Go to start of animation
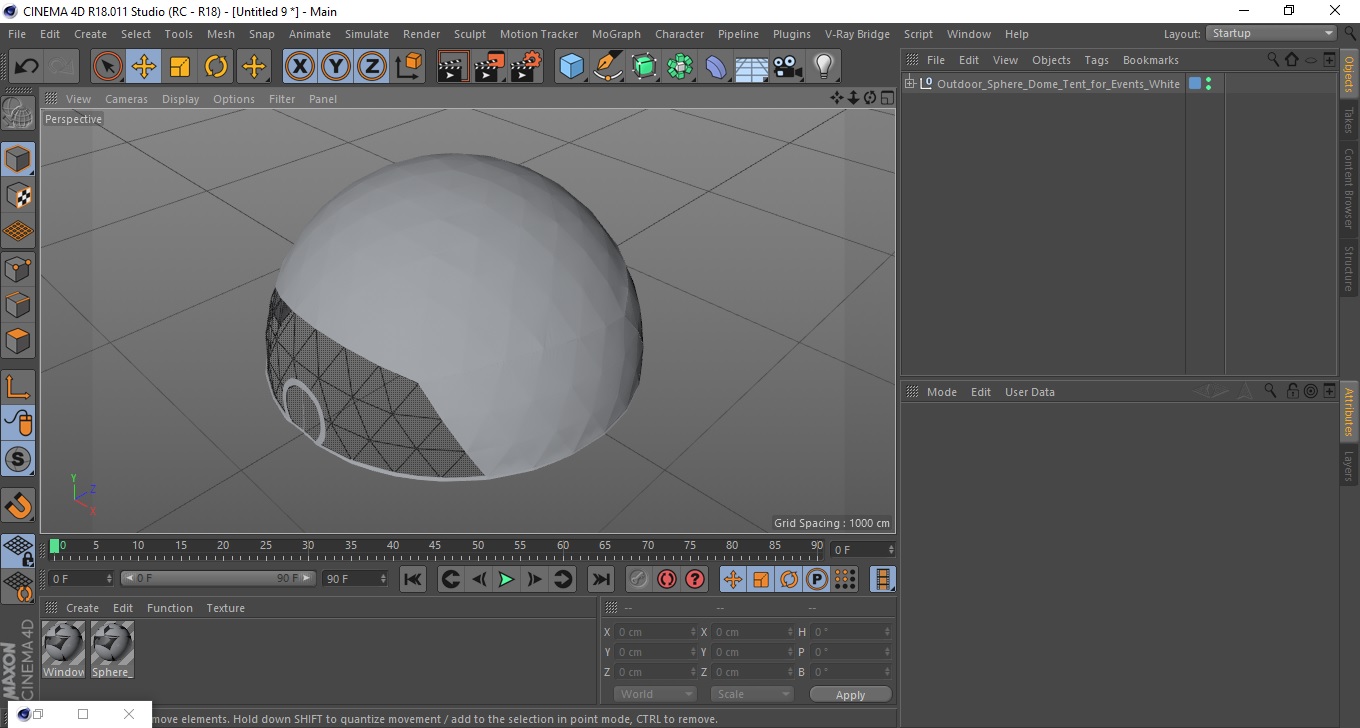 pyautogui.click(x=413, y=579)
